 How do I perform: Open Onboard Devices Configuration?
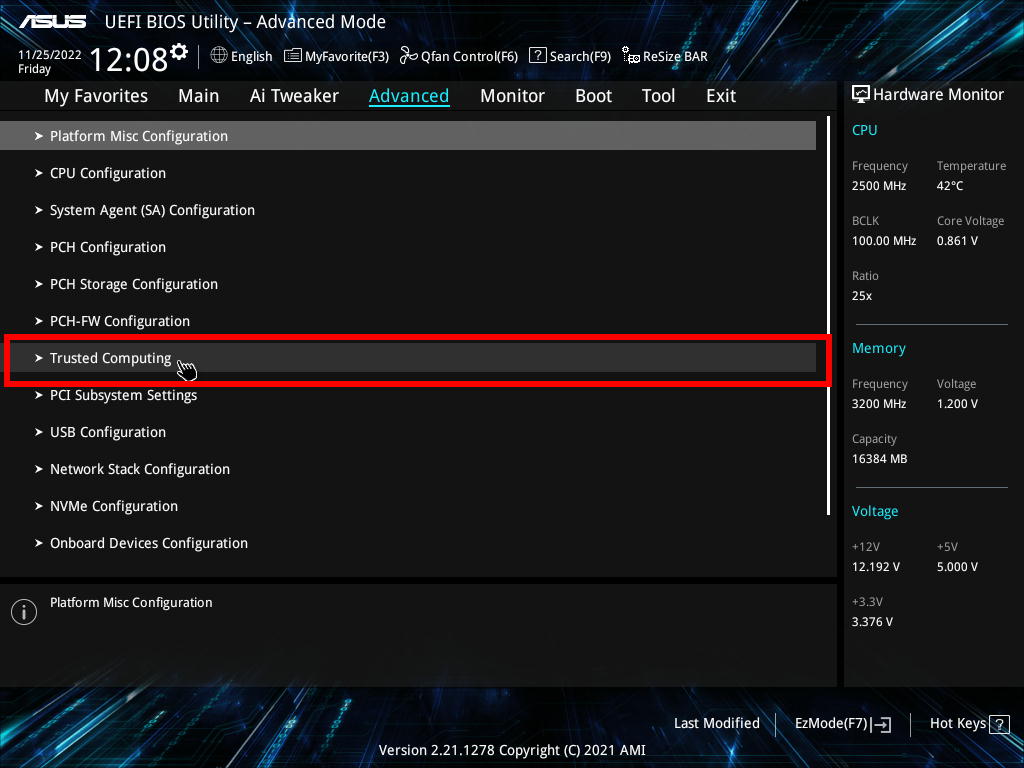point(408,543)
